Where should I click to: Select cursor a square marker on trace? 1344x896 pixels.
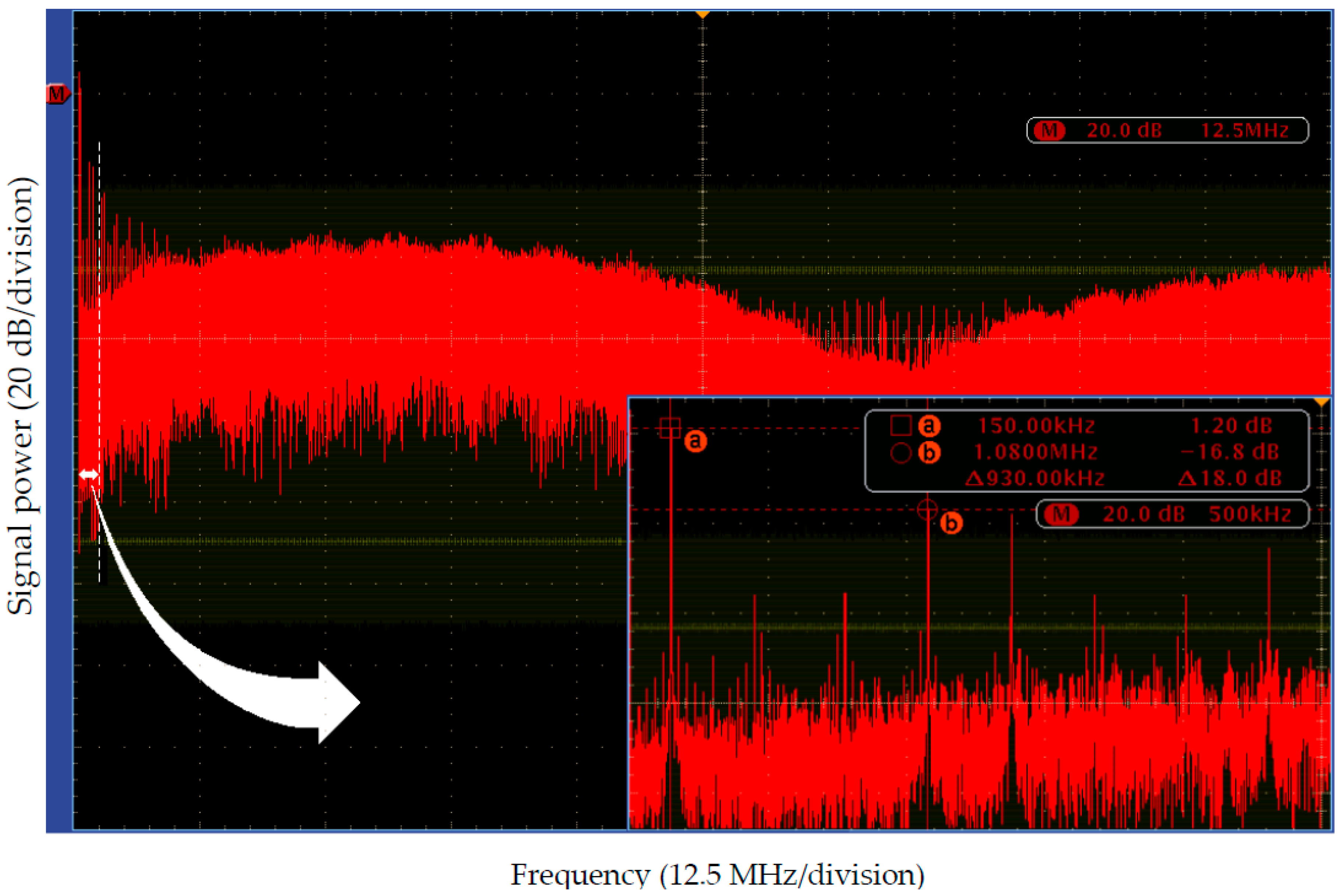pyautogui.click(x=670, y=428)
